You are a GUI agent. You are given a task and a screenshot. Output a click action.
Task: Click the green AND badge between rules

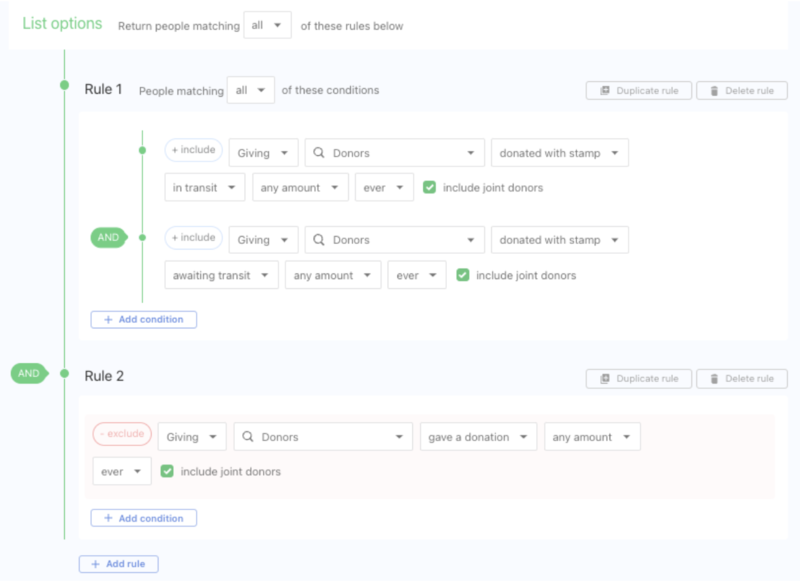tap(29, 373)
